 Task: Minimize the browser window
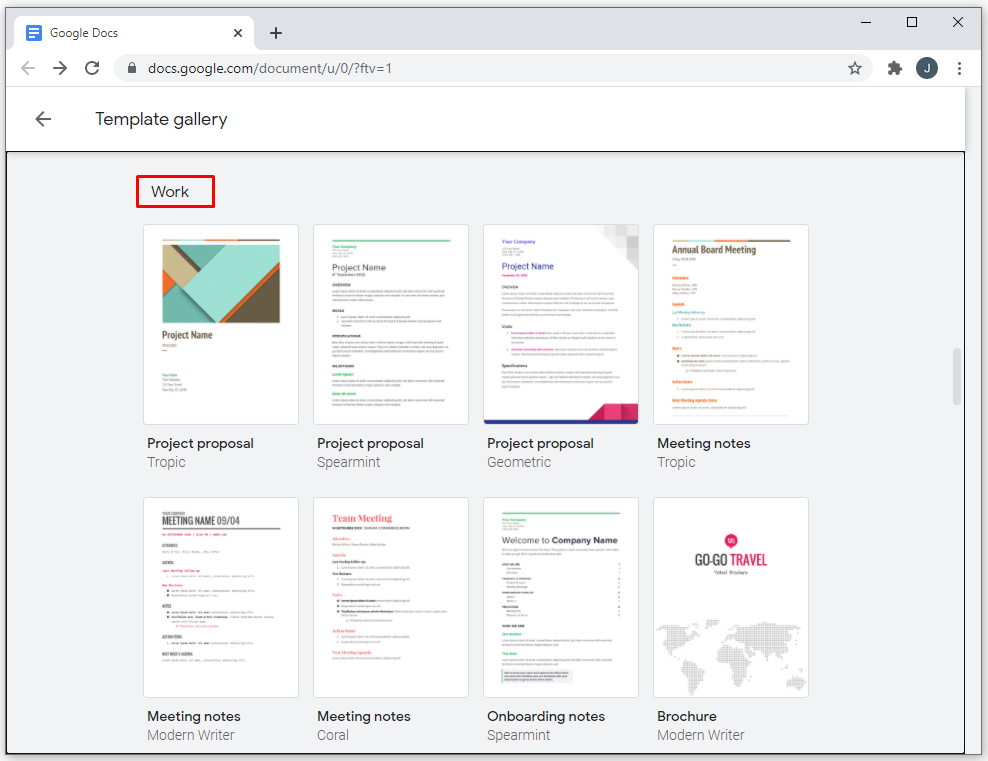(866, 22)
